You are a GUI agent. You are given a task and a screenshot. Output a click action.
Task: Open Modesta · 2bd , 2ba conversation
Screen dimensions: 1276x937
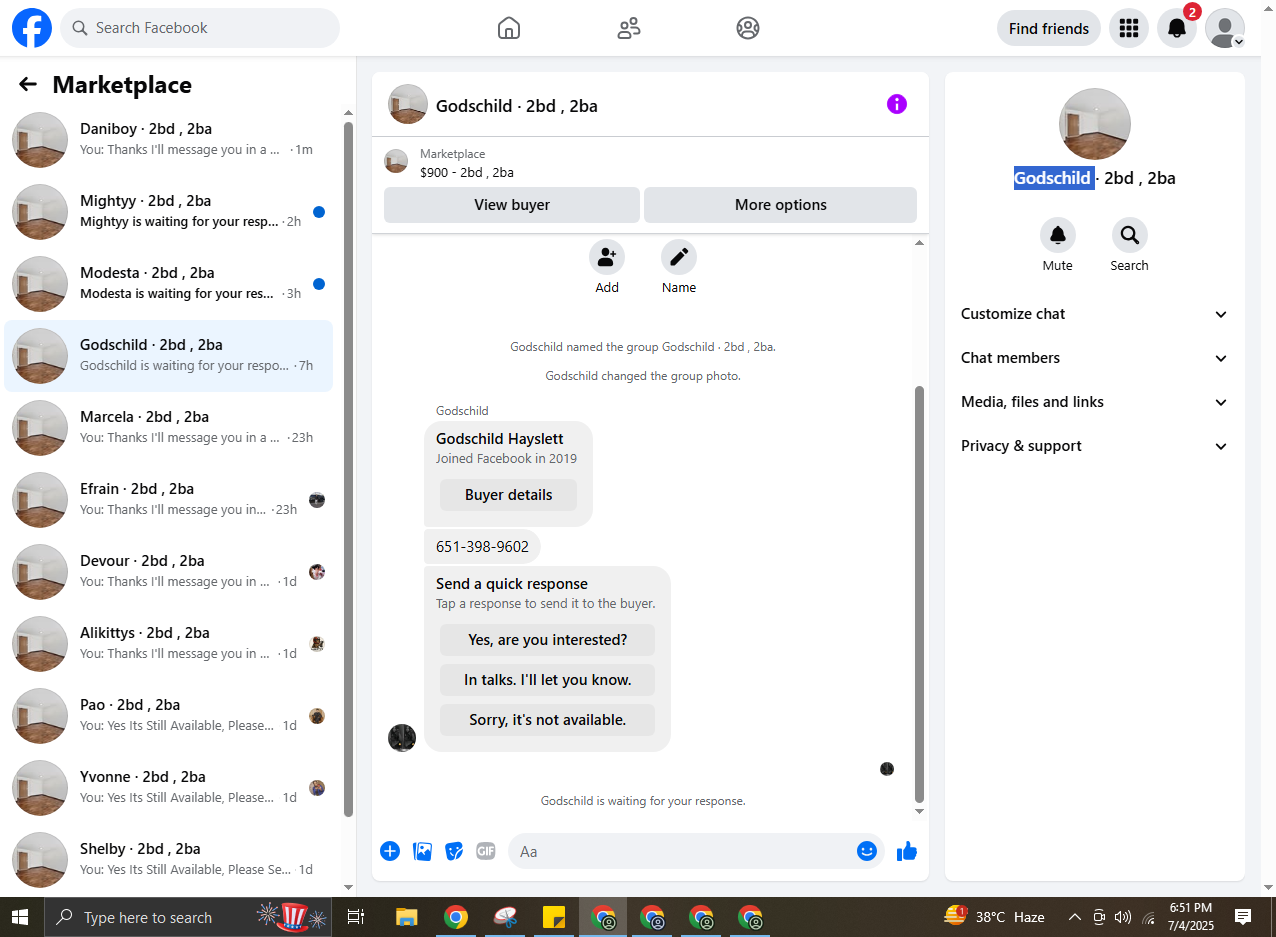pos(169,284)
